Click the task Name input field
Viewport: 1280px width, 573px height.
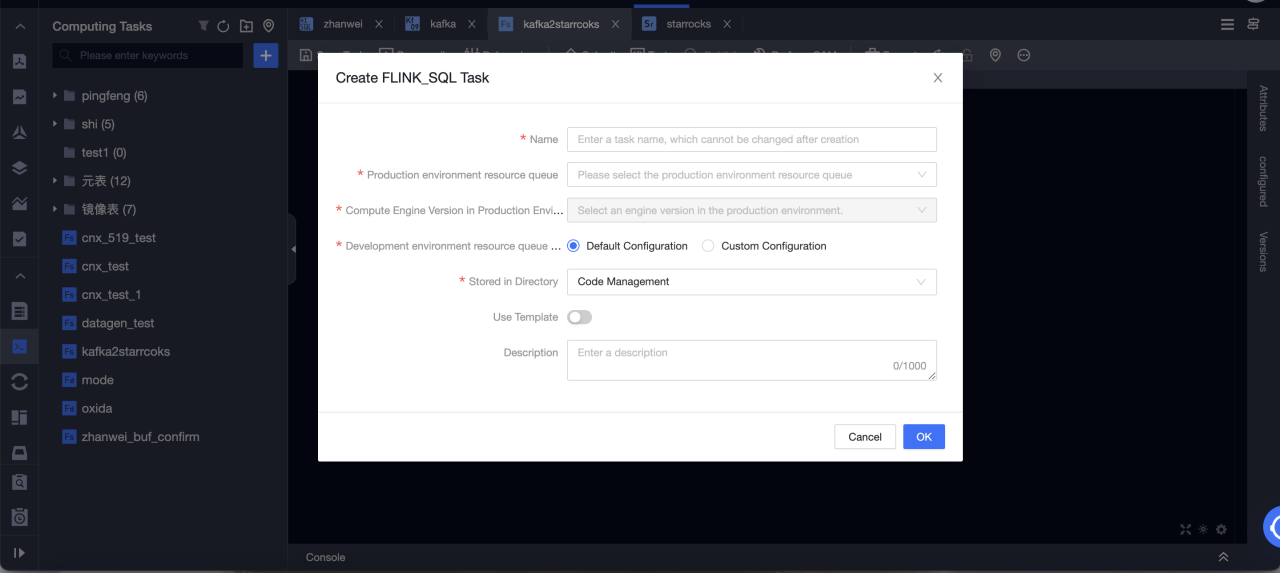tap(751, 140)
